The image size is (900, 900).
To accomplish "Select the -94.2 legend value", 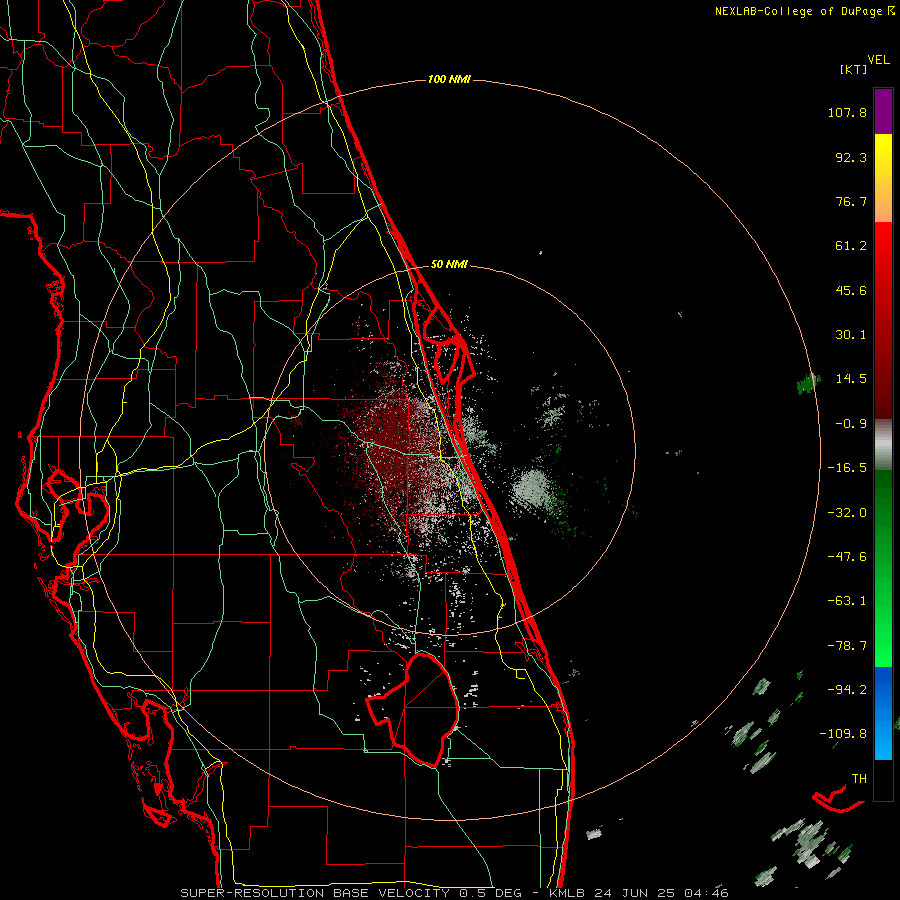I will click(847, 689).
